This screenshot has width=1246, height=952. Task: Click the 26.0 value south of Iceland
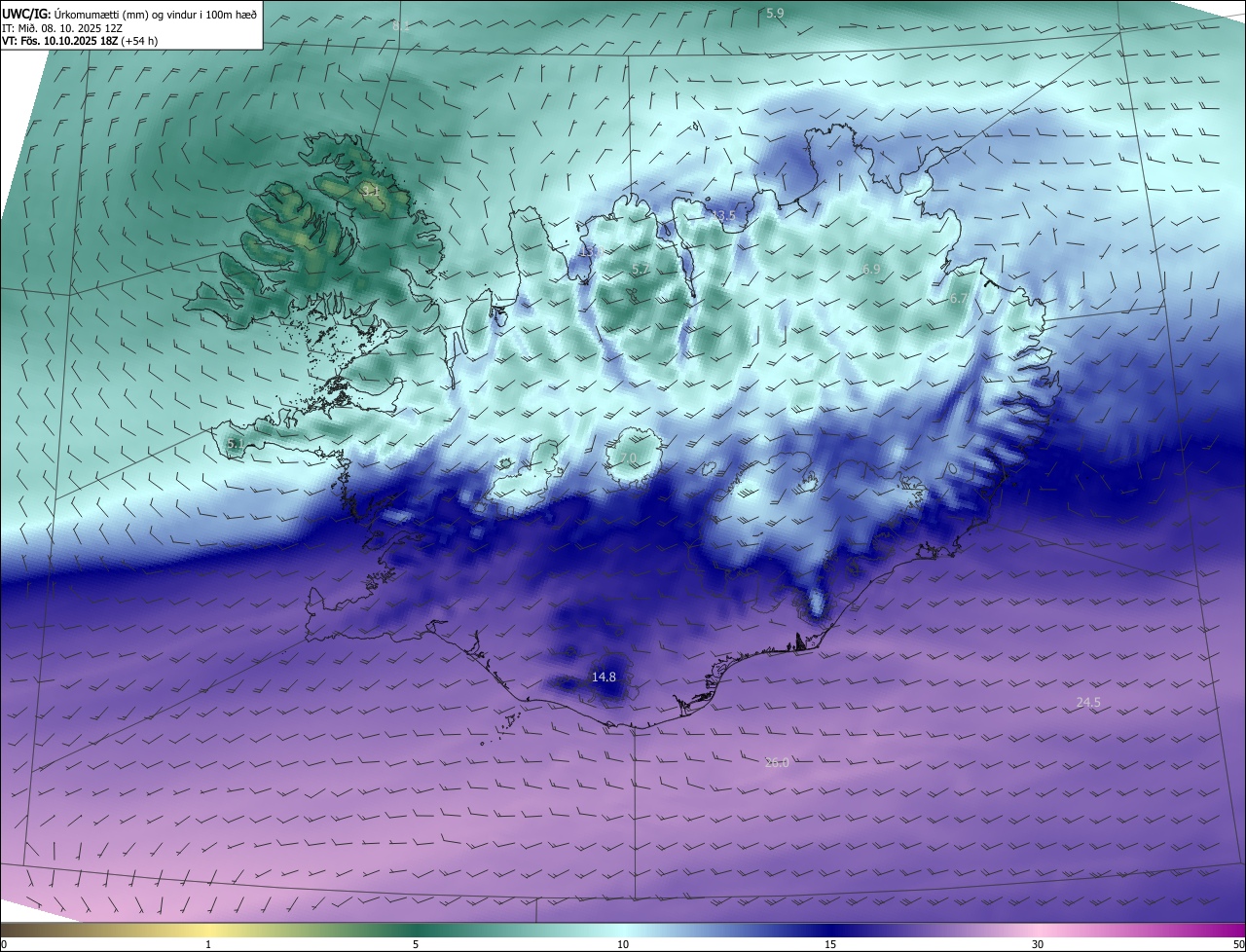tap(777, 762)
